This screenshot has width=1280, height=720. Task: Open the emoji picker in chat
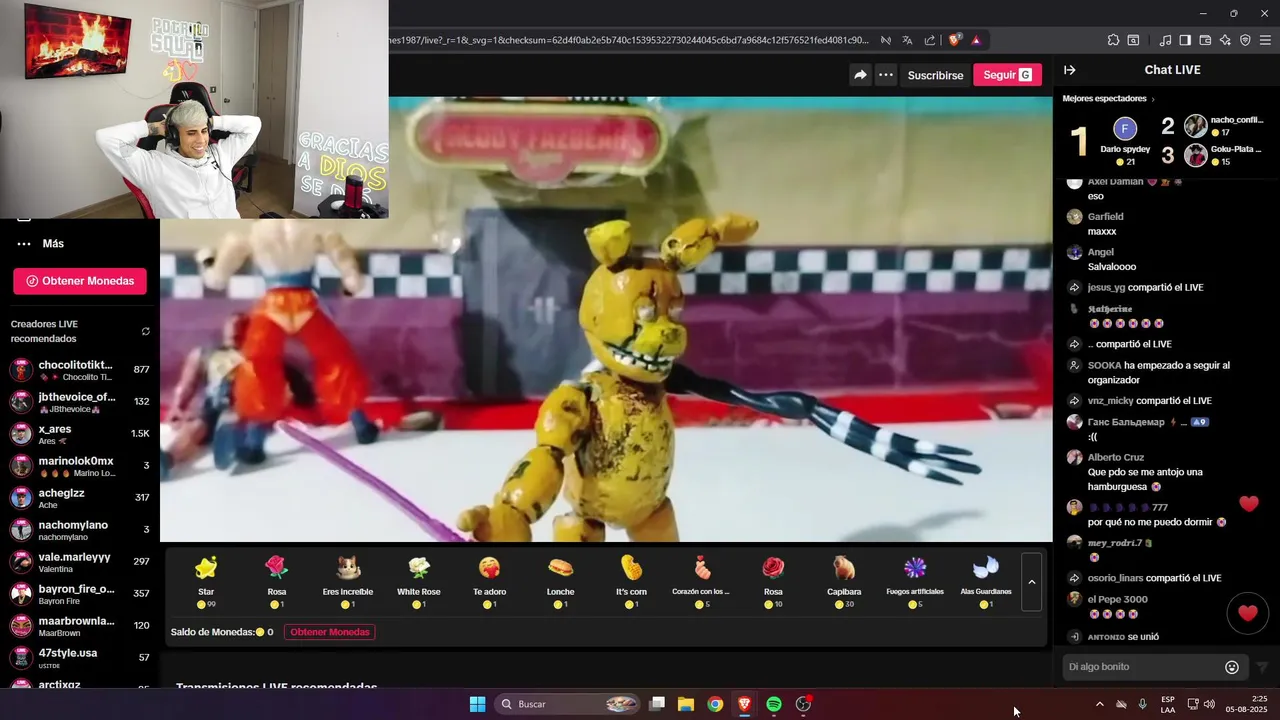tap(1232, 667)
